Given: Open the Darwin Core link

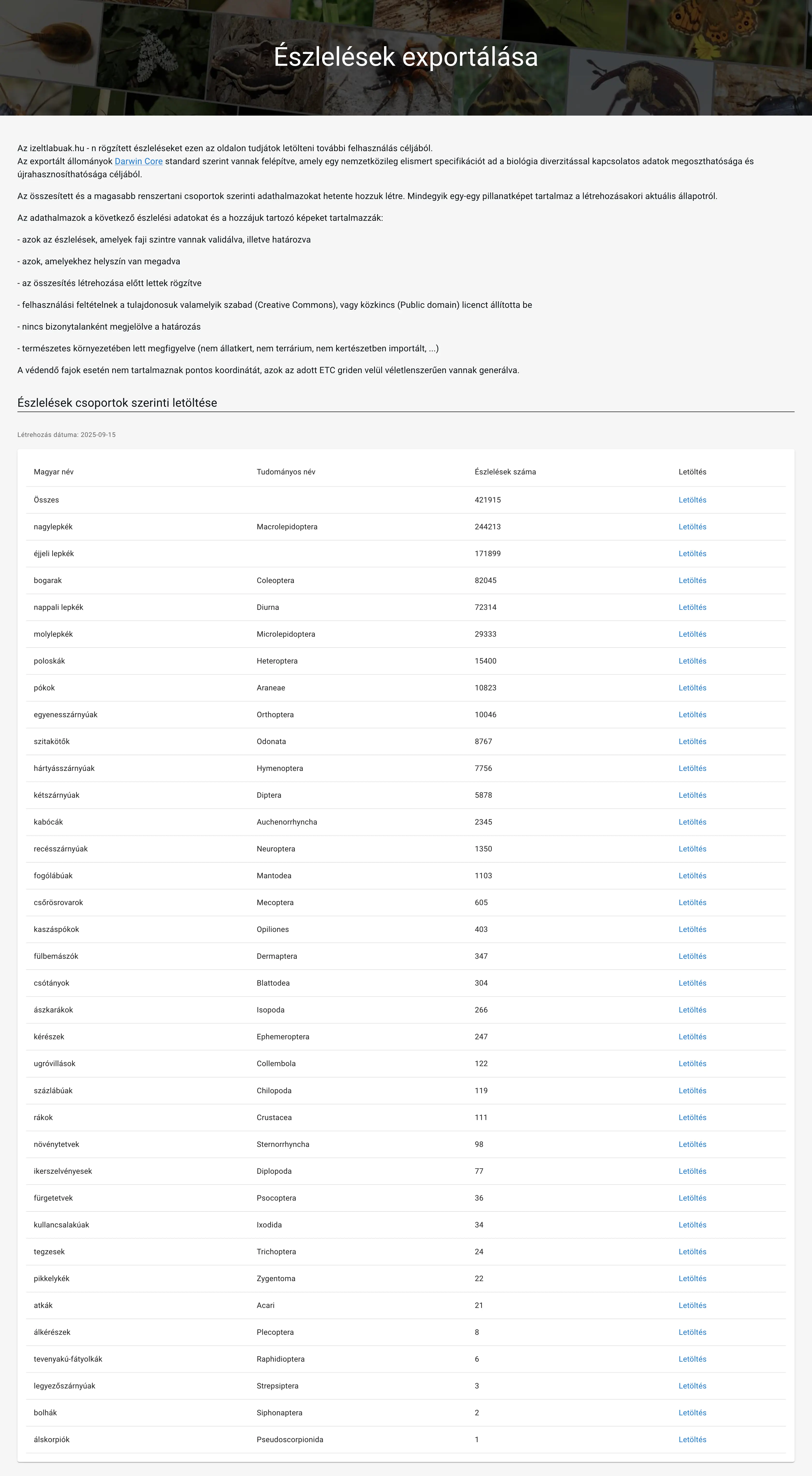Looking at the screenshot, I should 138,162.
